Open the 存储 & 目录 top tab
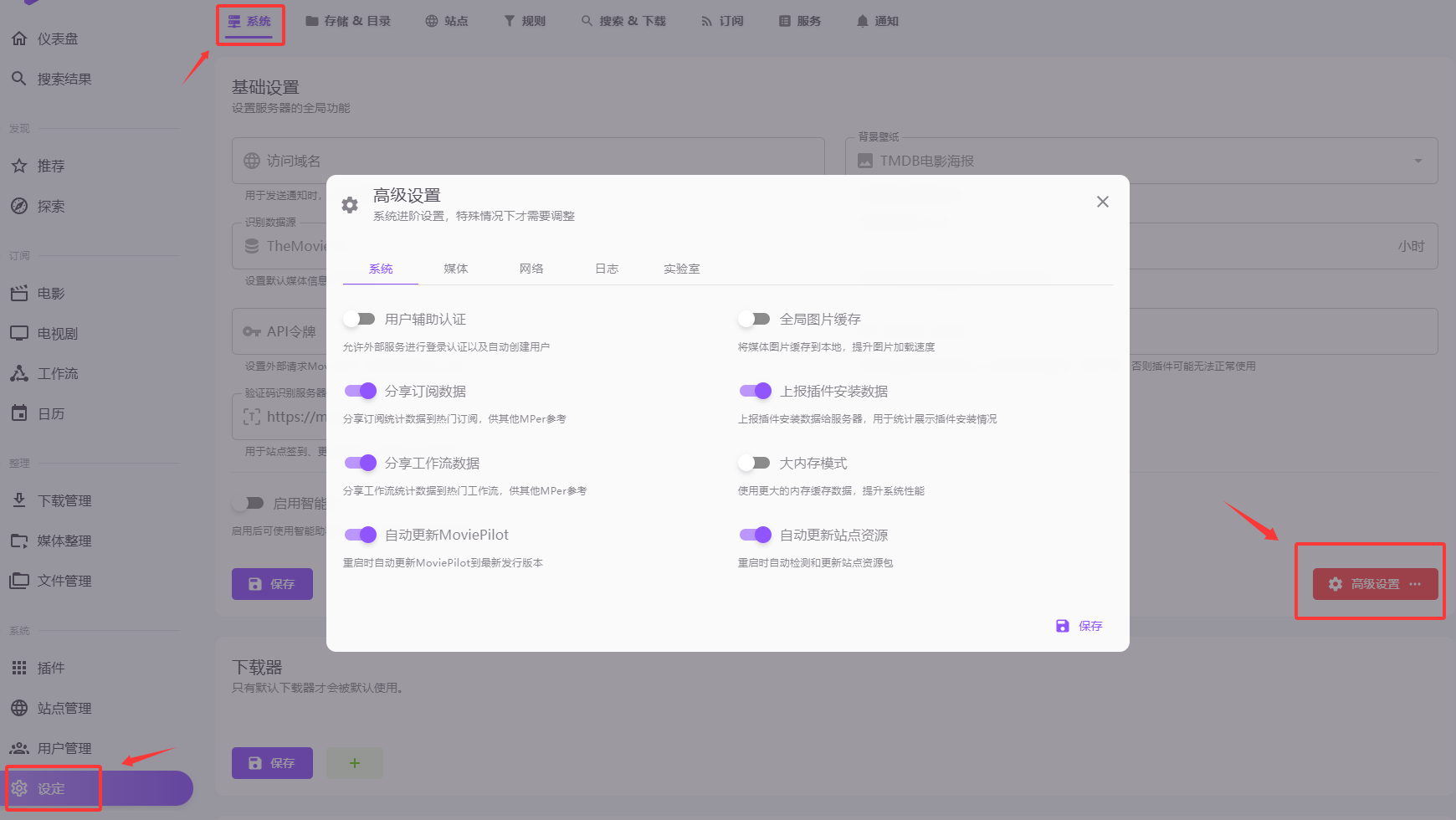This screenshot has height=820, width=1456. [x=348, y=21]
